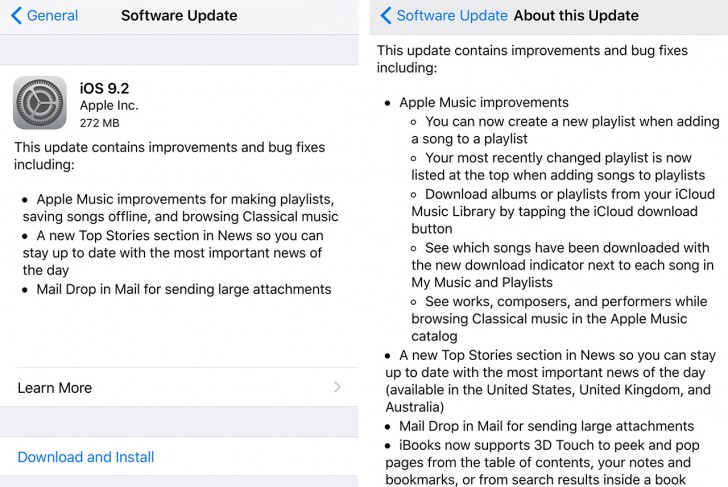Click the bold Software Update page title
The image size is (728, 487).
click(179, 16)
